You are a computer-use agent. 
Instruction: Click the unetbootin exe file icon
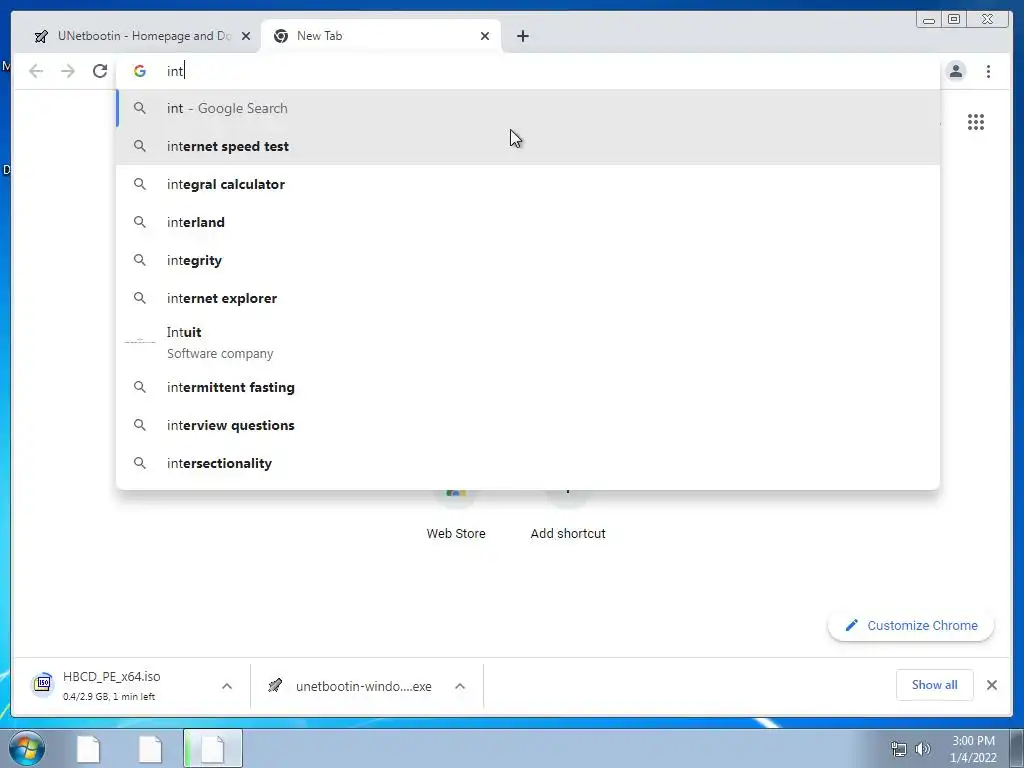(x=276, y=686)
